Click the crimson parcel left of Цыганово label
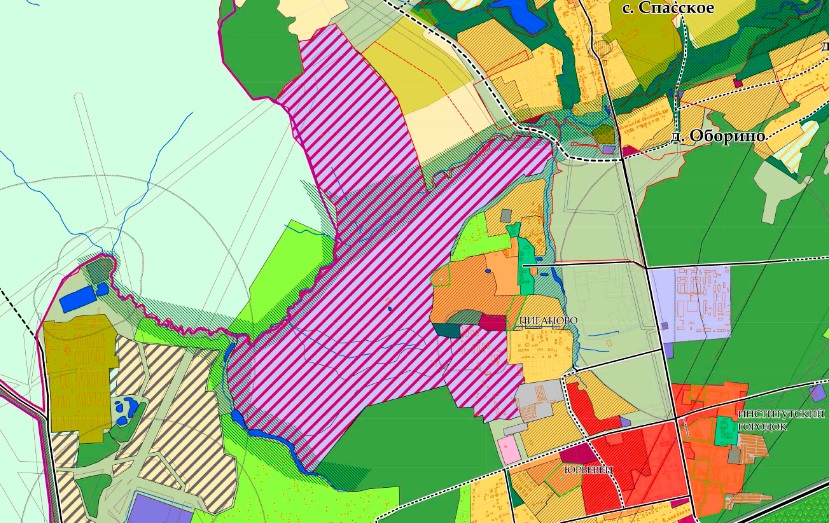The height and width of the screenshot is (523, 829). pos(491,323)
